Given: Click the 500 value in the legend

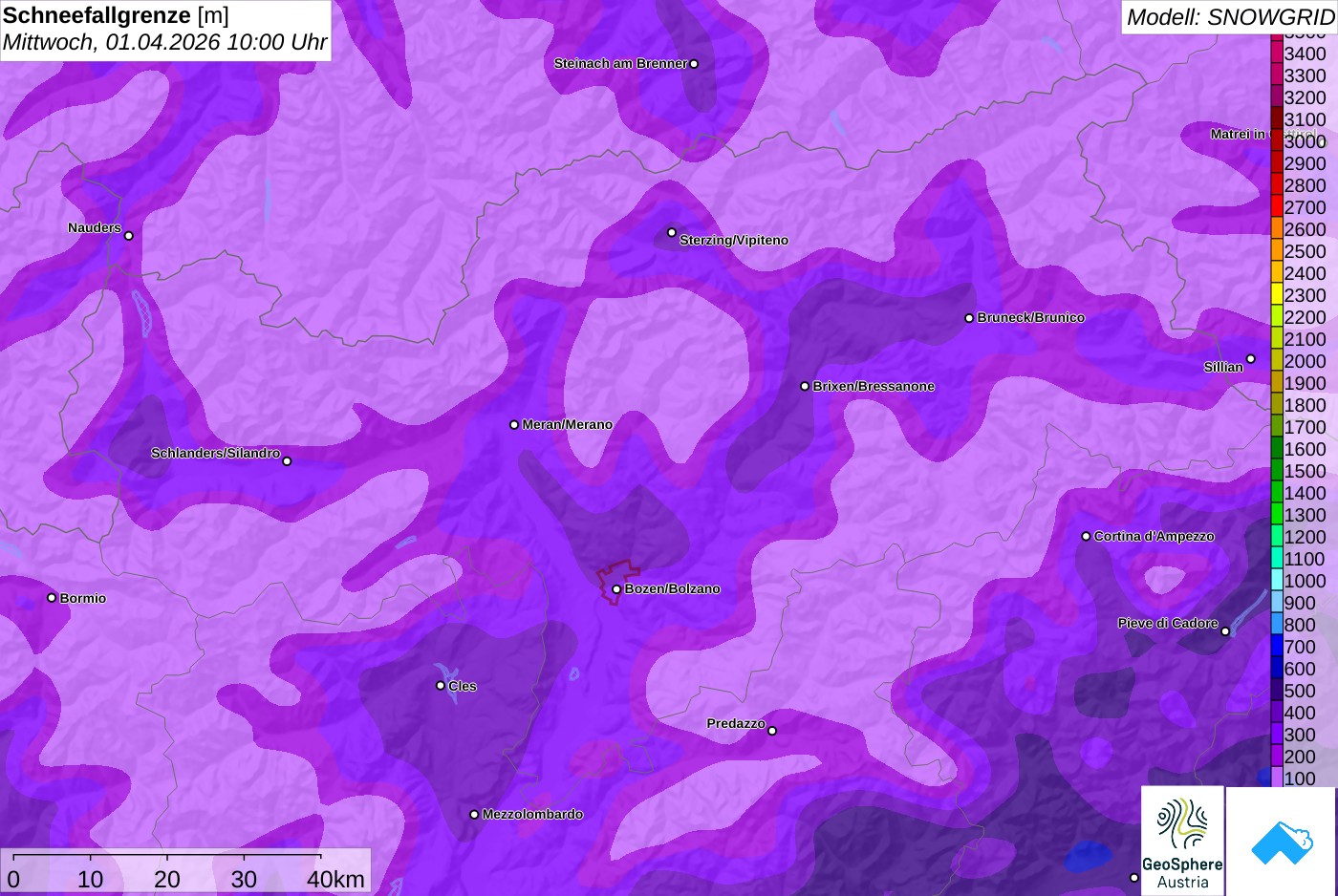Looking at the screenshot, I should 1300,691.
